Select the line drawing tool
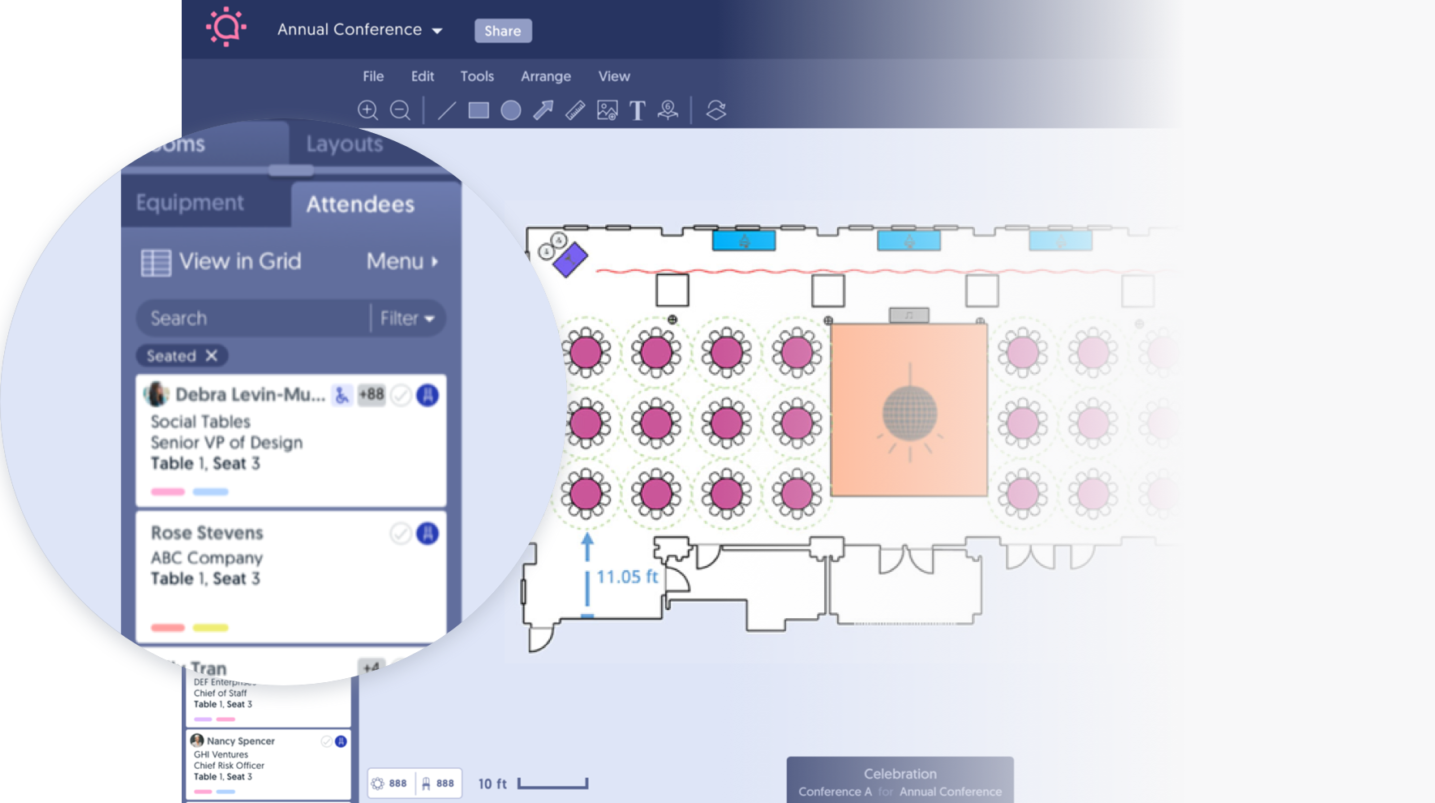Image resolution: width=1435 pixels, height=803 pixels. 447,110
